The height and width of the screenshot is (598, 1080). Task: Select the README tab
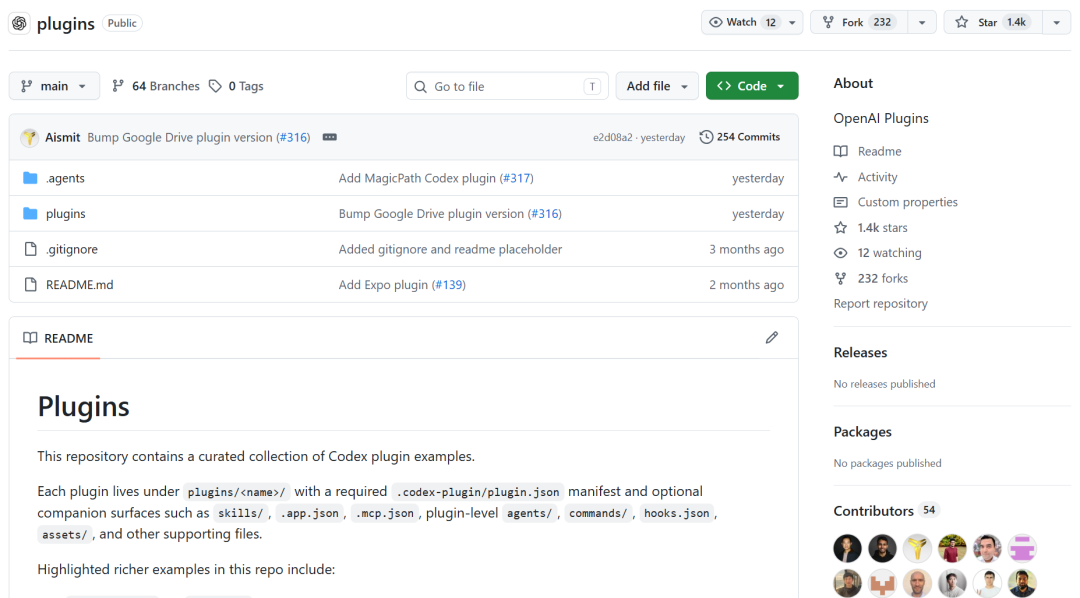58,338
